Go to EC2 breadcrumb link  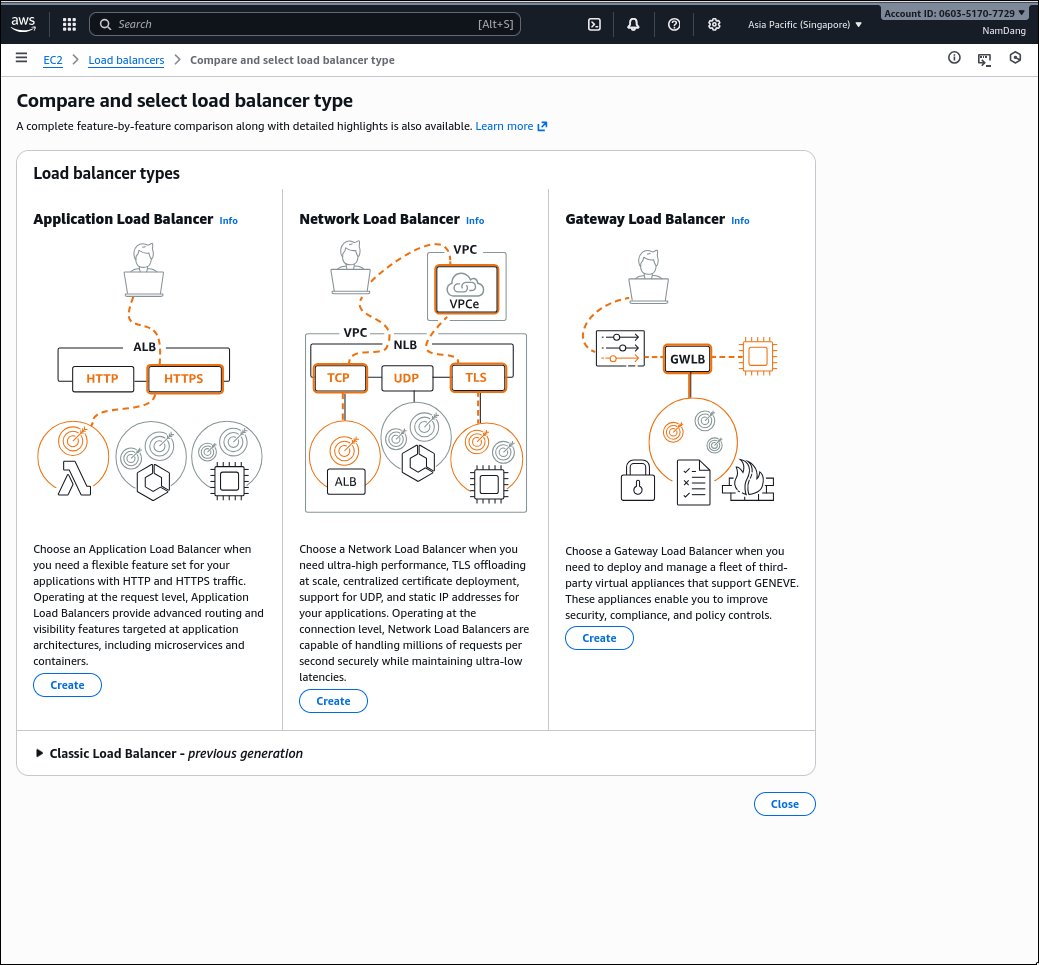52,60
